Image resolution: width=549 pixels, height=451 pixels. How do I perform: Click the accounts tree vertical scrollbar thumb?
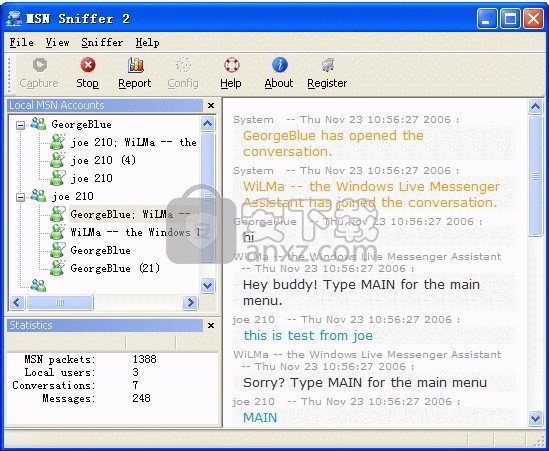(x=207, y=197)
